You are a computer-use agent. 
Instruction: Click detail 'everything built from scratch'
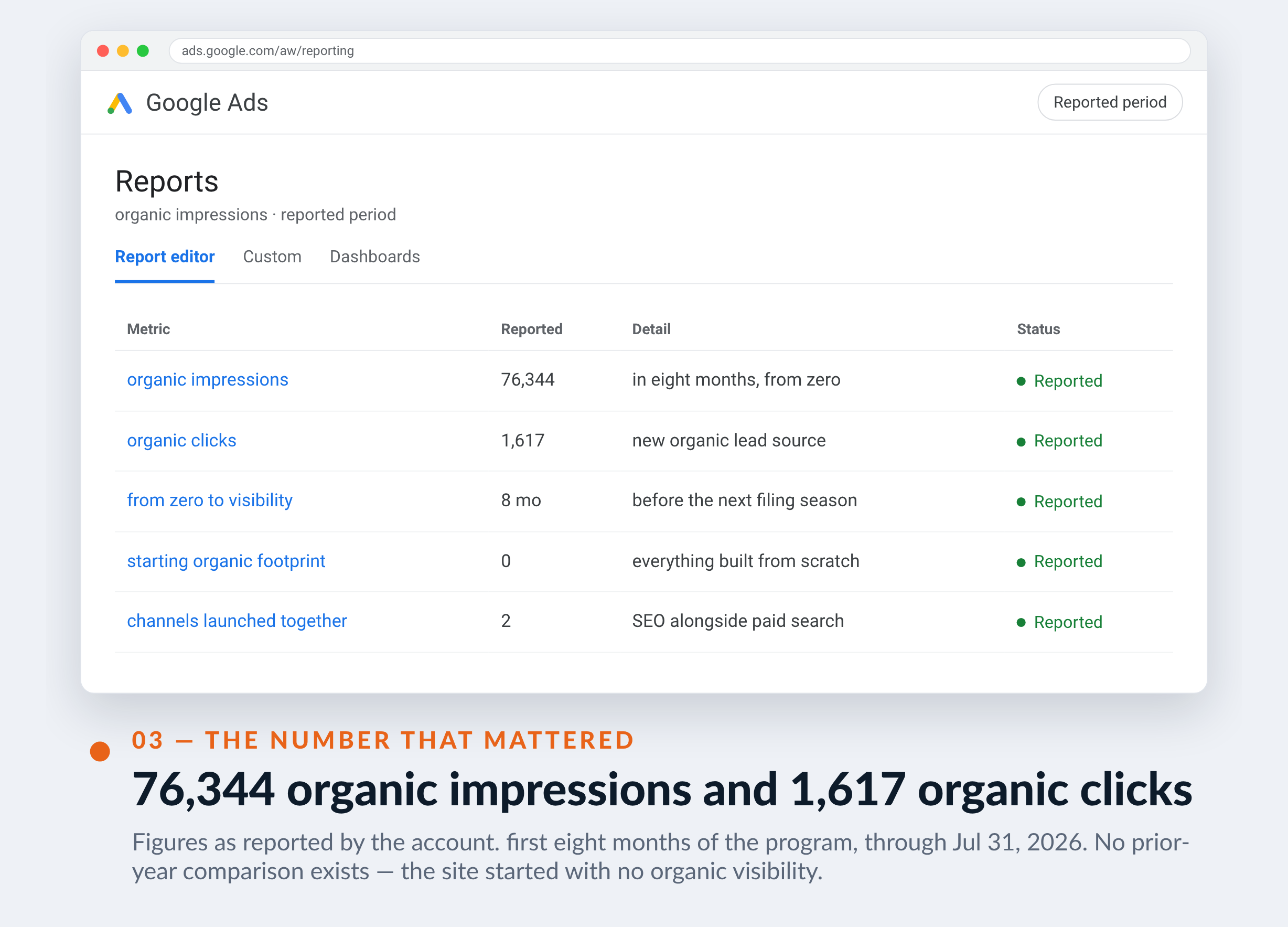coord(745,561)
